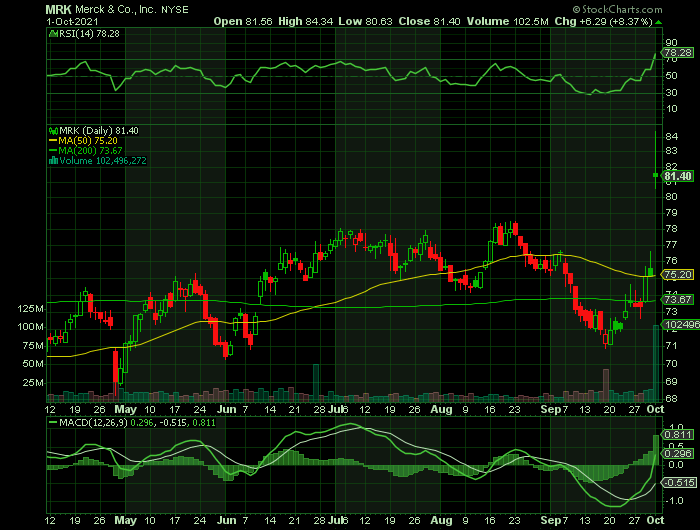Click the Open 81.56 value
Screen dimensions: 700x530
(x=243, y=21)
